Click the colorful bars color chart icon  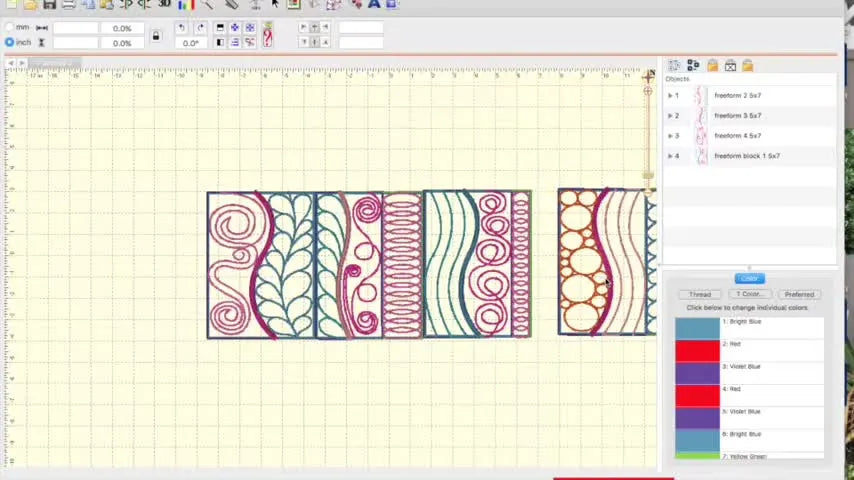tap(186, 4)
